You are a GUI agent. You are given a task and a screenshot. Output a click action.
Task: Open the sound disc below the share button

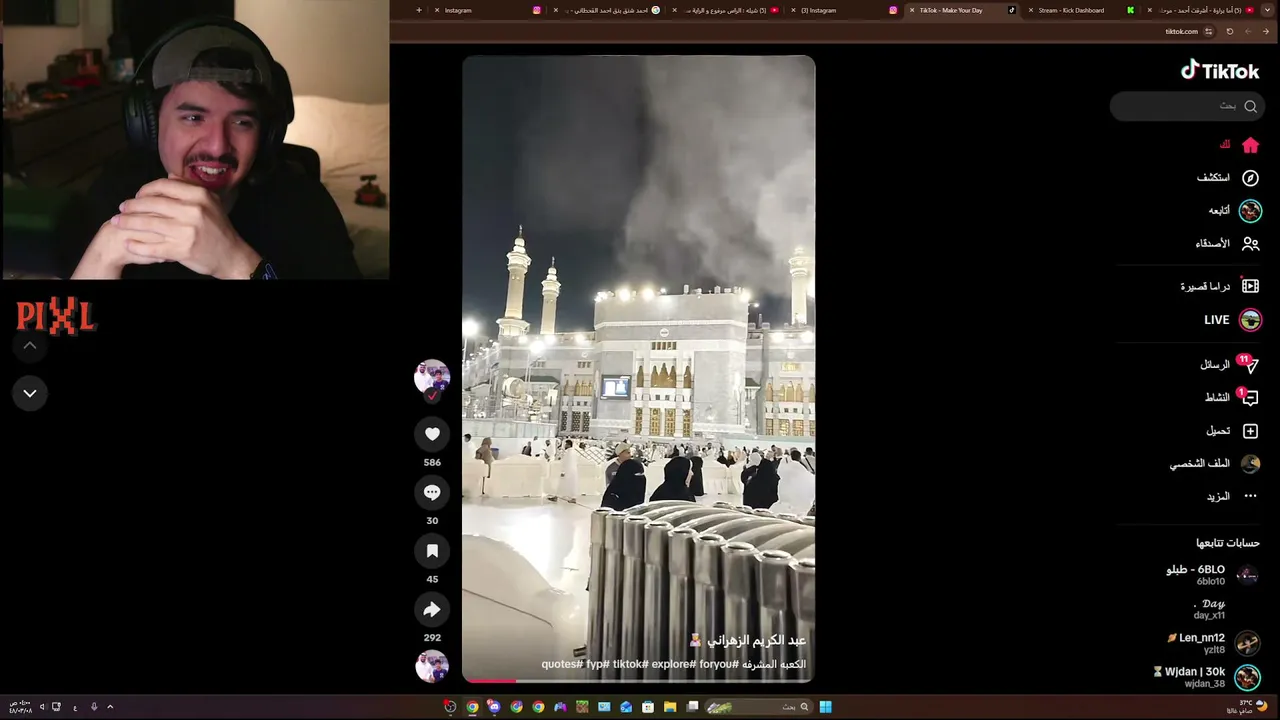pos(432,666)
